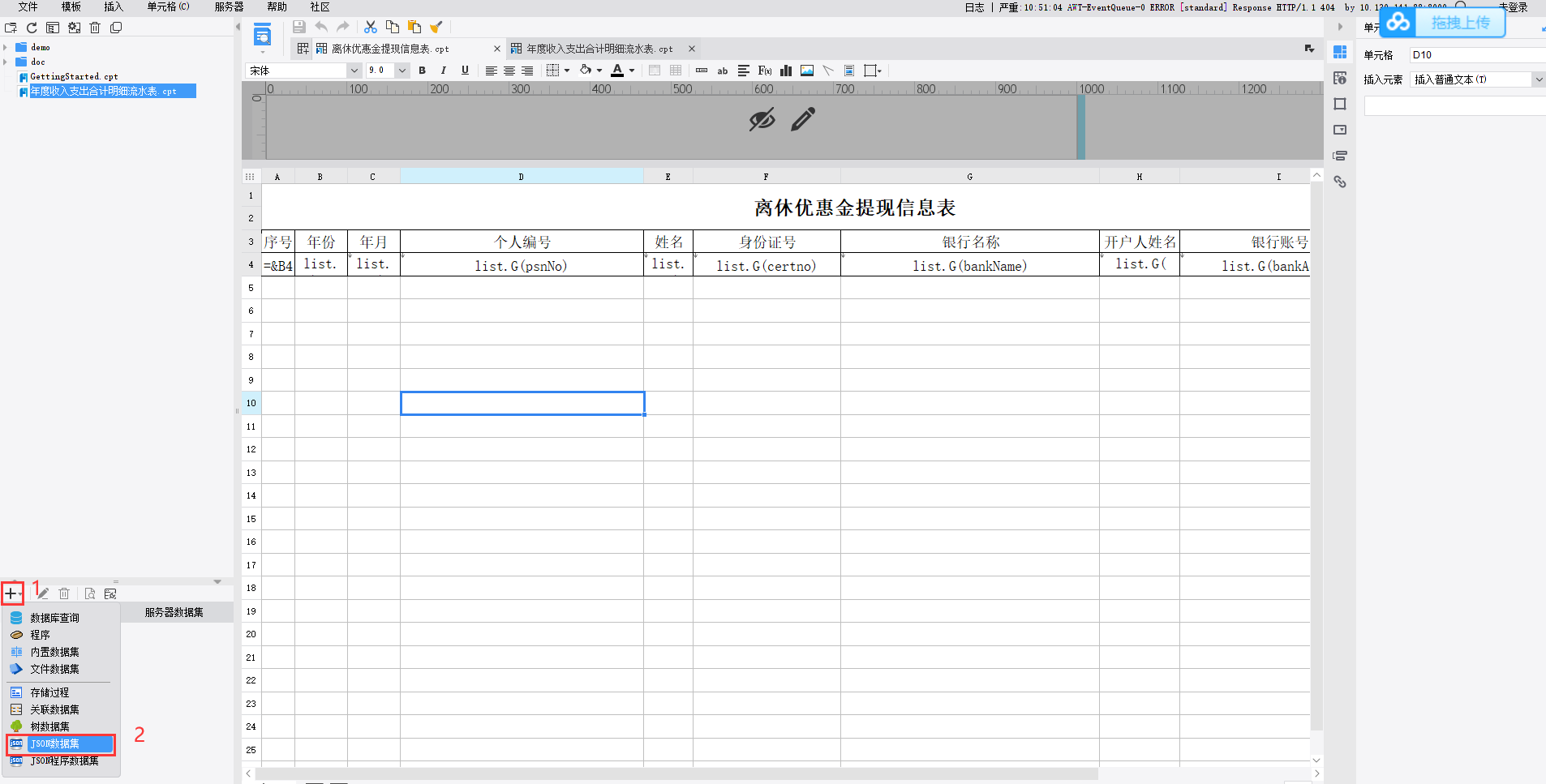The width and height of the screenshot is (1546, 784).
Task: Click the Unmerge cells icon
Action: pyautogui.click(x=676, y=71)
